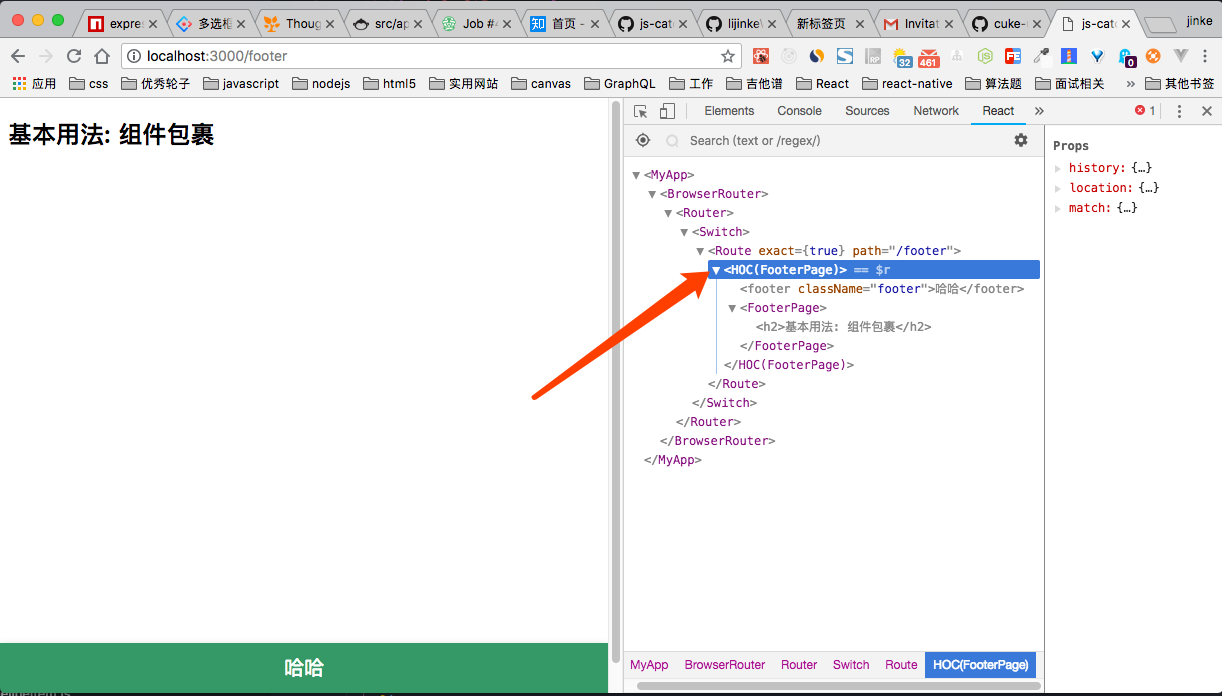Show hidden bookmarks with the double chevron
The height and width of the screenshot is (696, 1222).
(1131, 84)
